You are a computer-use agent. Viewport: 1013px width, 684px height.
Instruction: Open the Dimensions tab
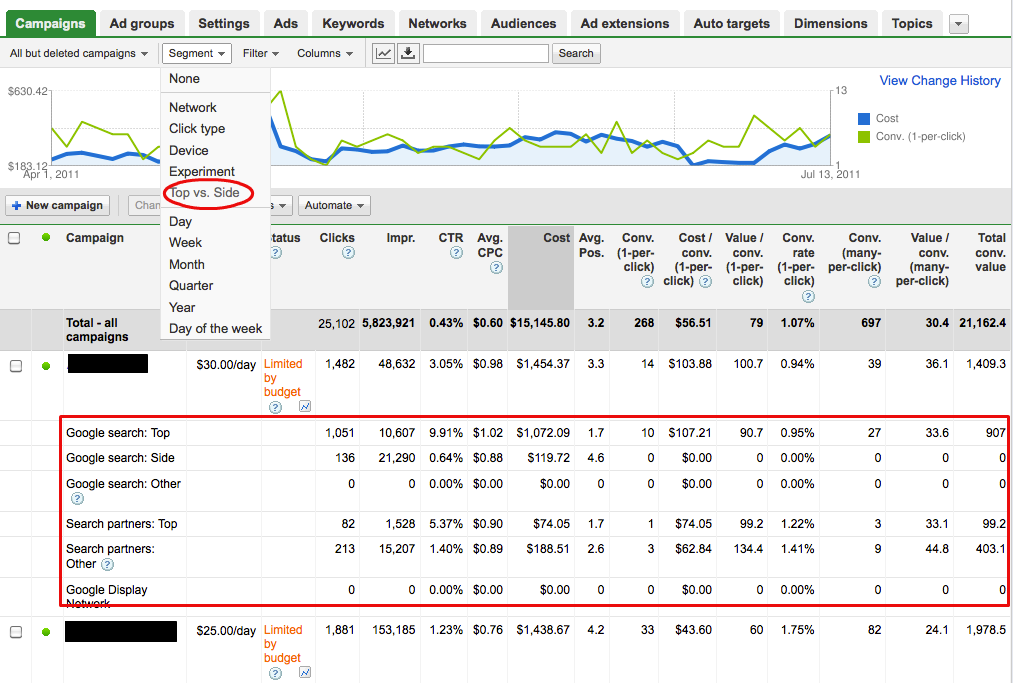click(831, 24)
